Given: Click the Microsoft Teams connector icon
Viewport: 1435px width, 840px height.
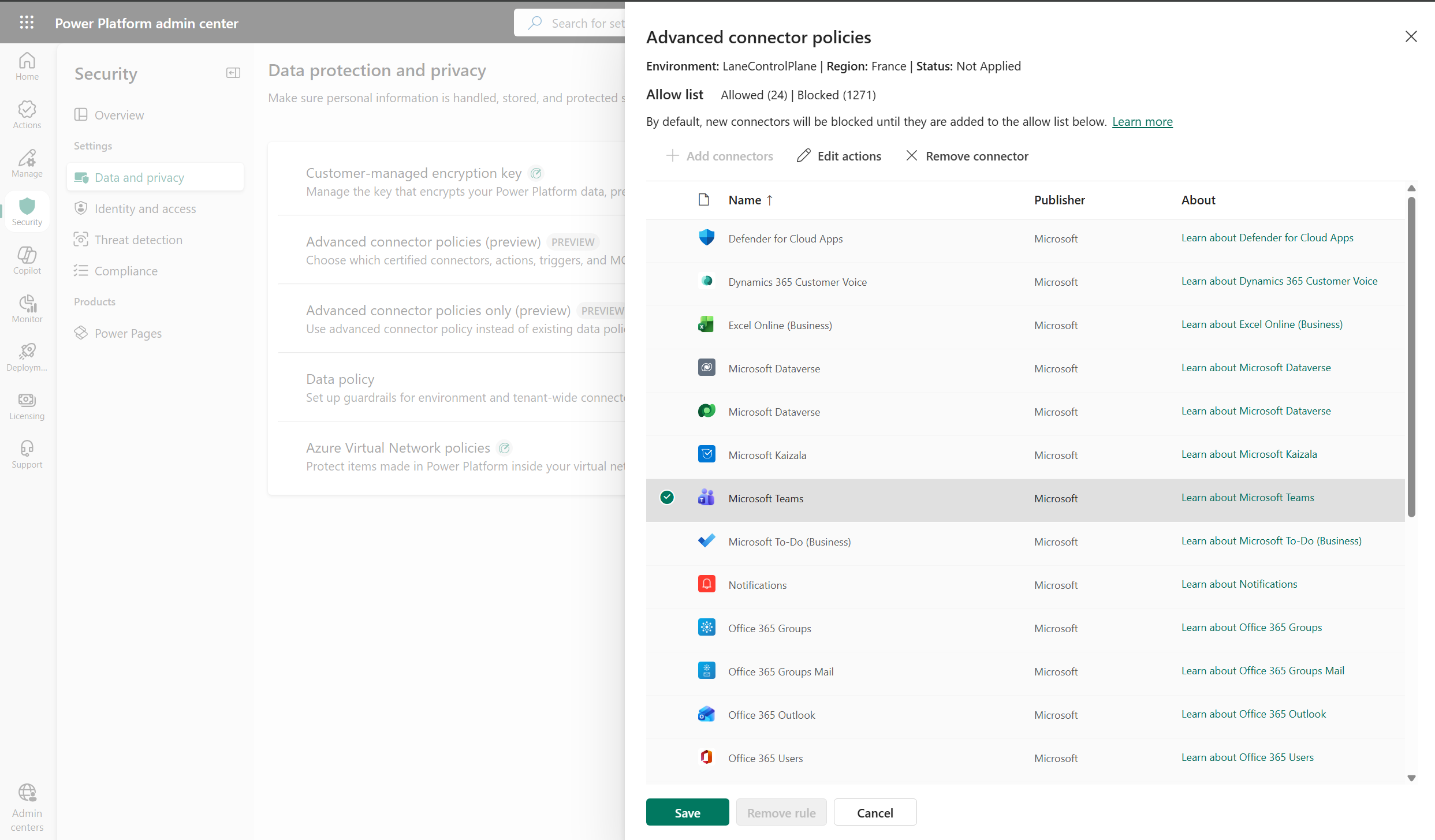Looking at the screenshot, I should tap(706, 498).
